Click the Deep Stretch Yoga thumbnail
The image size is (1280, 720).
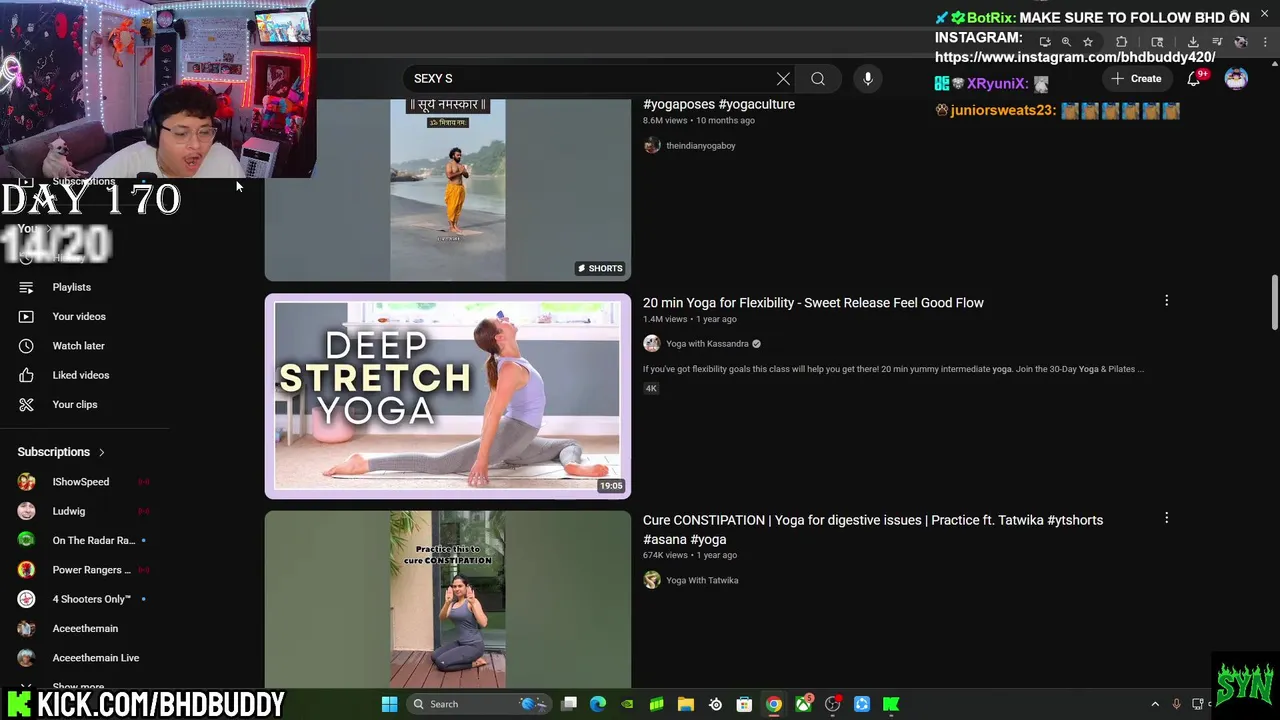(x=448, y=396)
